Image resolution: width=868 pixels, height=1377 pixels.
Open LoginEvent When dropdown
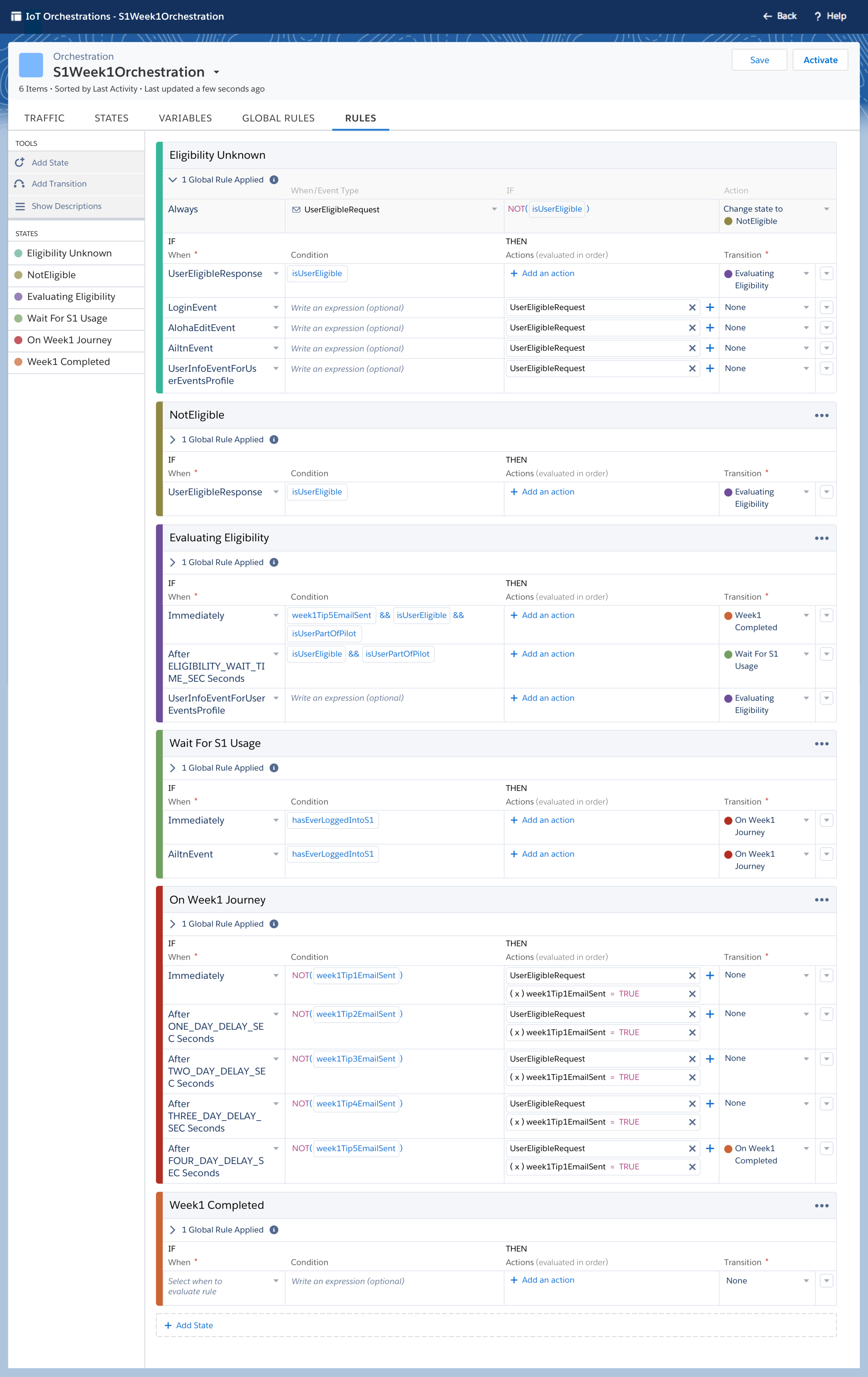tap(276, 308)
